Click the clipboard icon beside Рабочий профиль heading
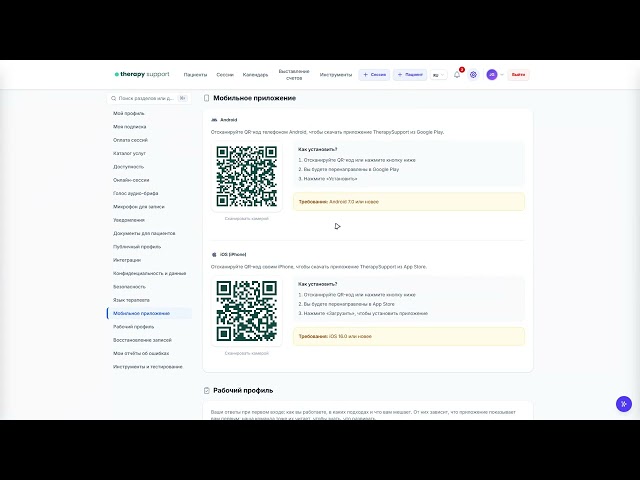Viewport: 640px width, 480px height. (207, 391)
